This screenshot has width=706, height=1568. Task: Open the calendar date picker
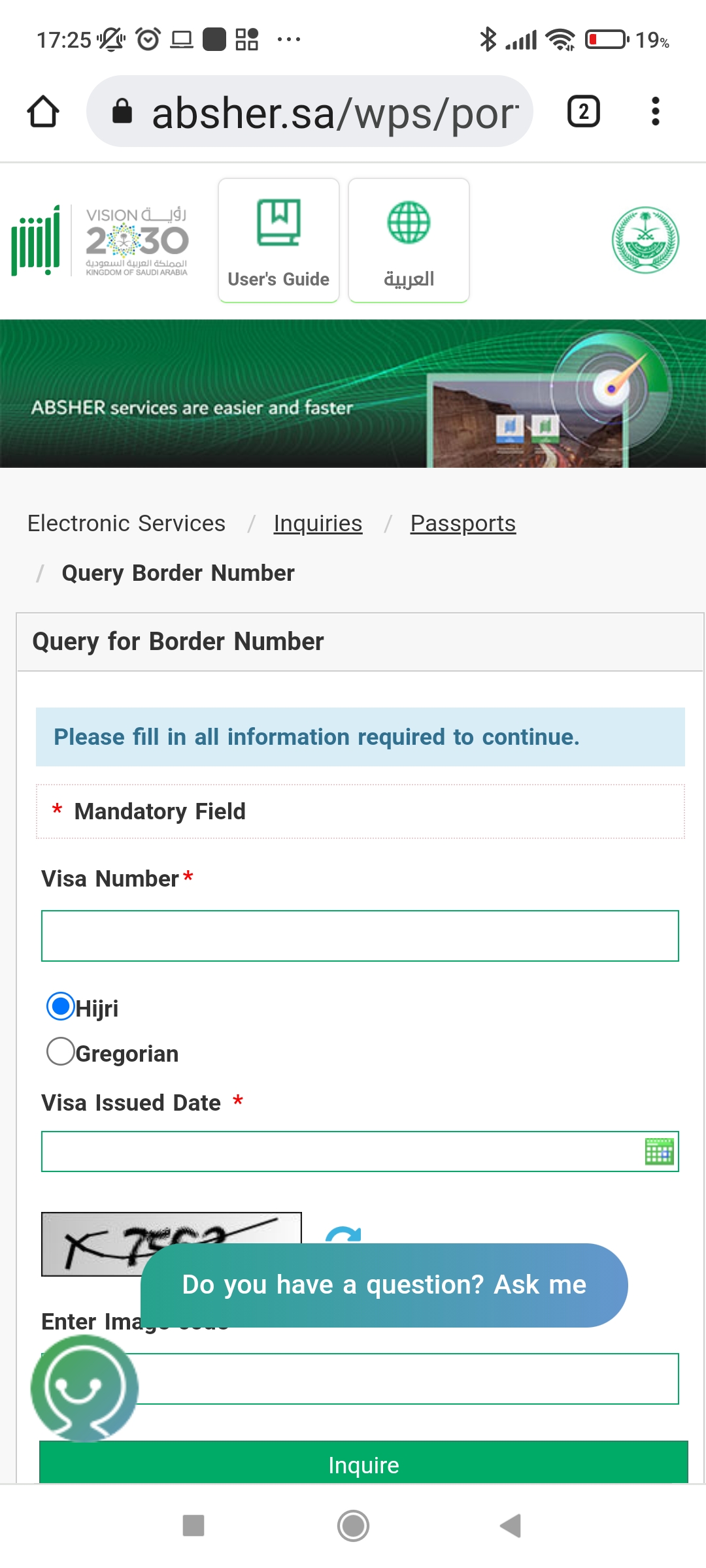(659, 1151)
